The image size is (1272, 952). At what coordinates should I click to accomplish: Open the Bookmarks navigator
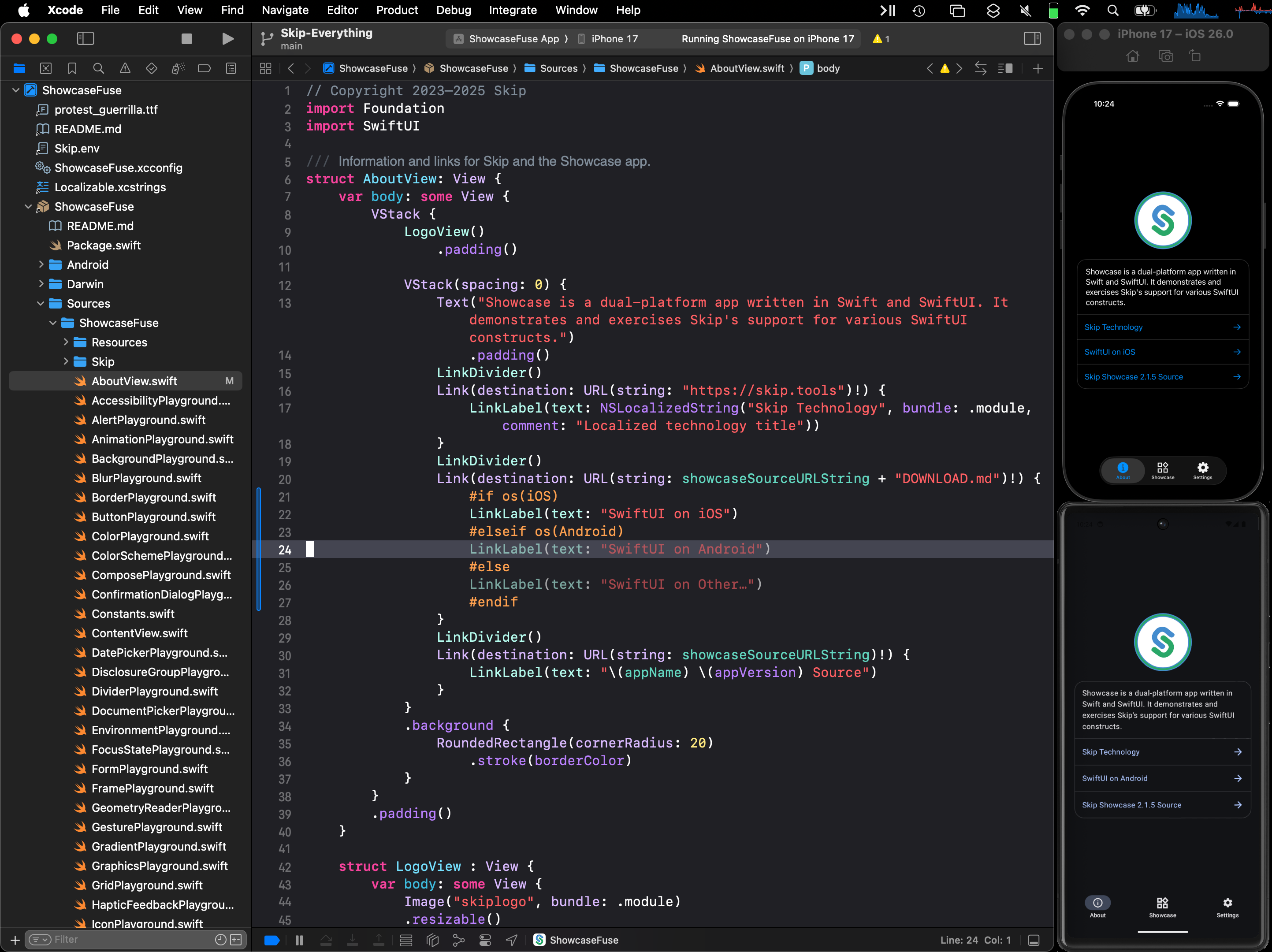click(x=72, y=68)
